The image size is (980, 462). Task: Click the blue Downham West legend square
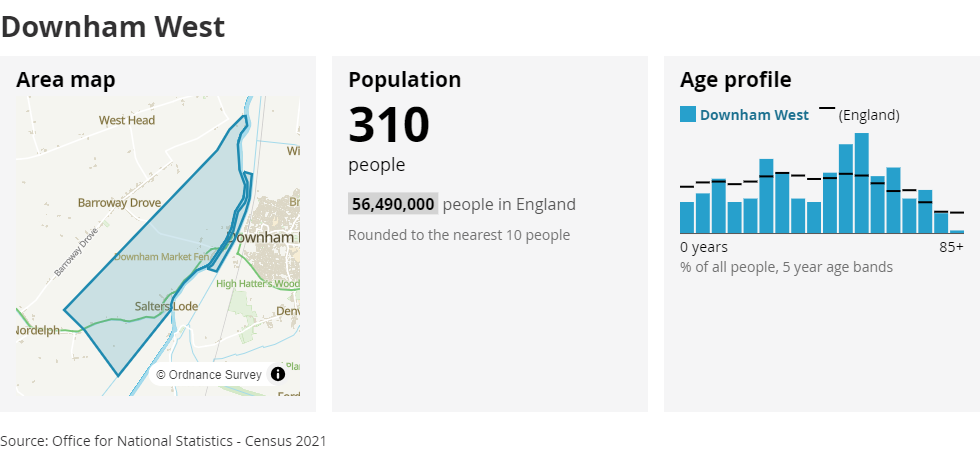point(688,114)
